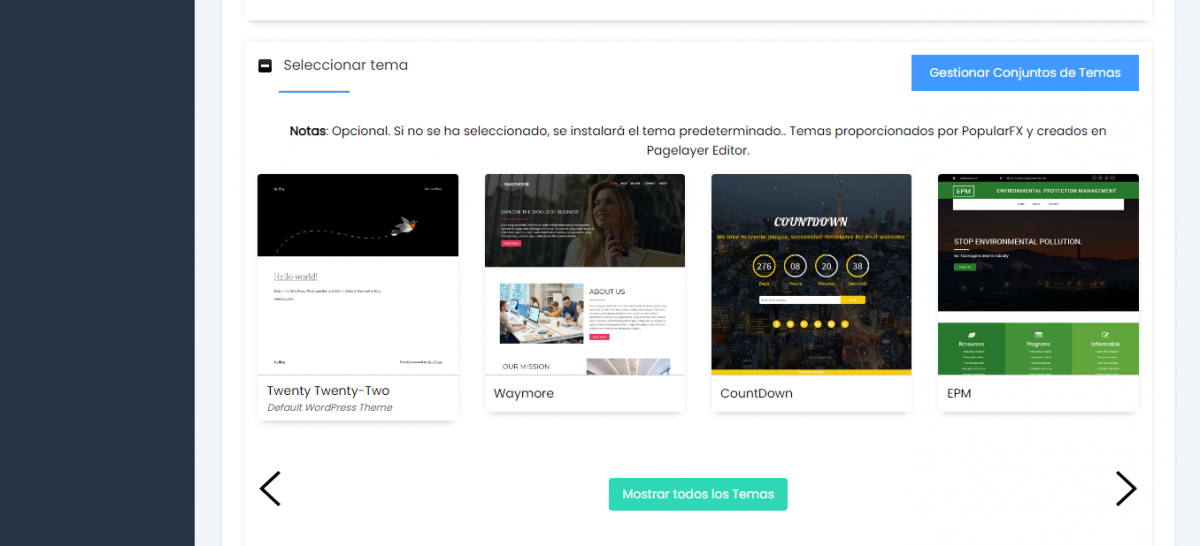Viewport: 1200px width, 546px height.
Task: Pick the CountDown theme preview image
Action: point(811,274)
